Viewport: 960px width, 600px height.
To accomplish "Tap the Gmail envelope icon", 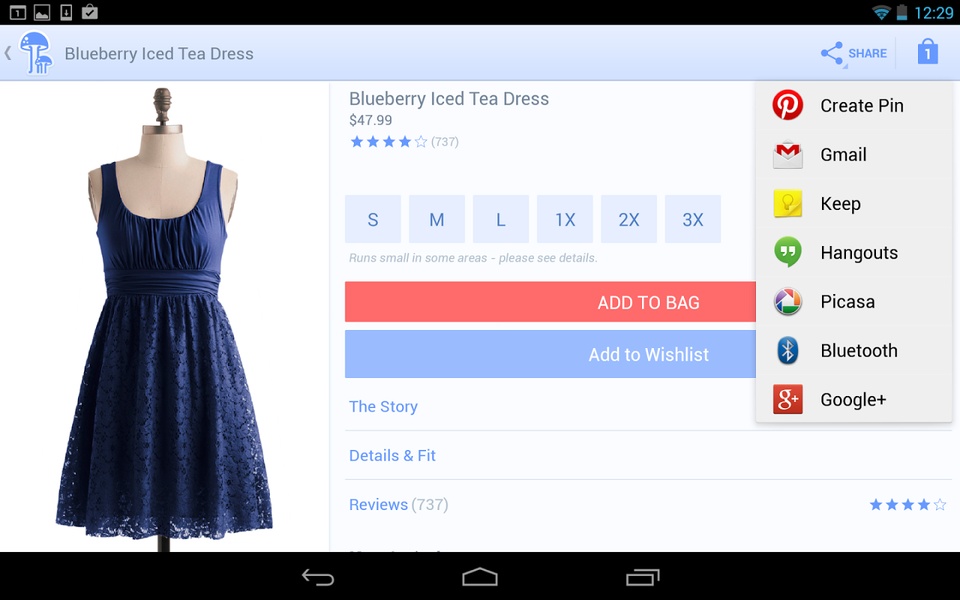I will pyautogui.click(x=787, y=154).
